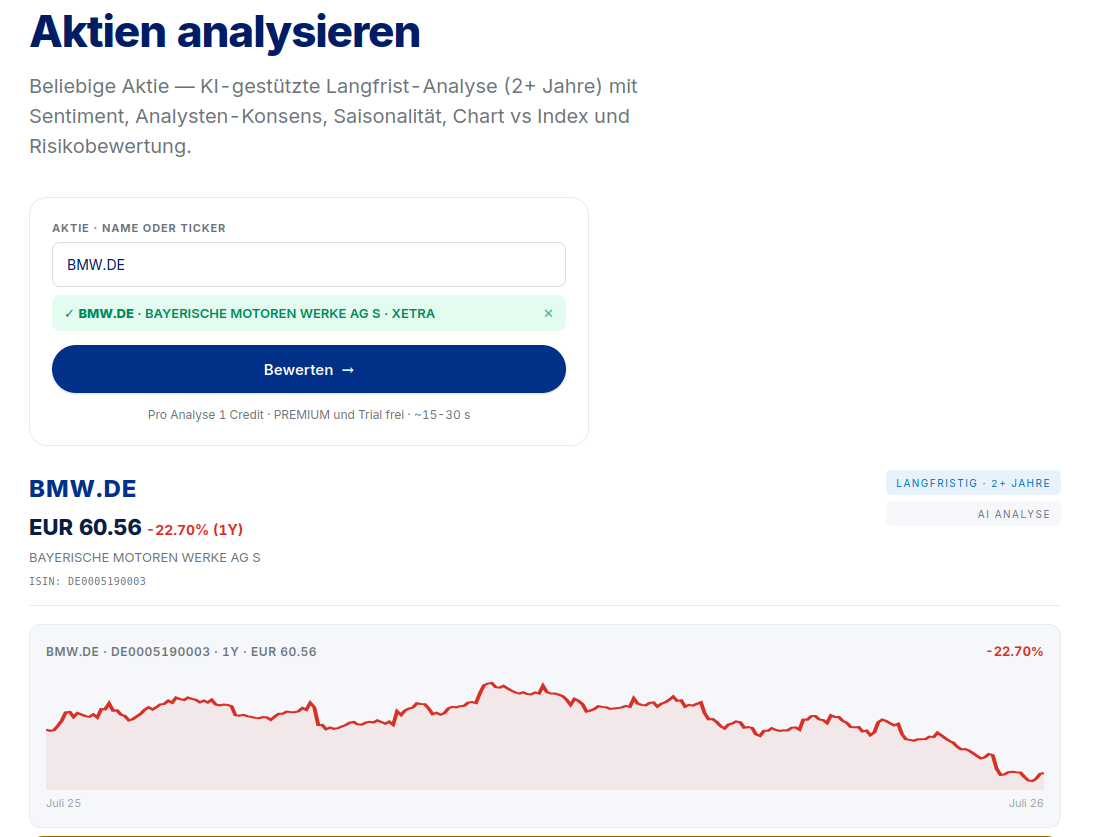This screenshot has height=837, width=1096.
Task: Click the Juli 26 axis label
Action: coord(1026,803)
